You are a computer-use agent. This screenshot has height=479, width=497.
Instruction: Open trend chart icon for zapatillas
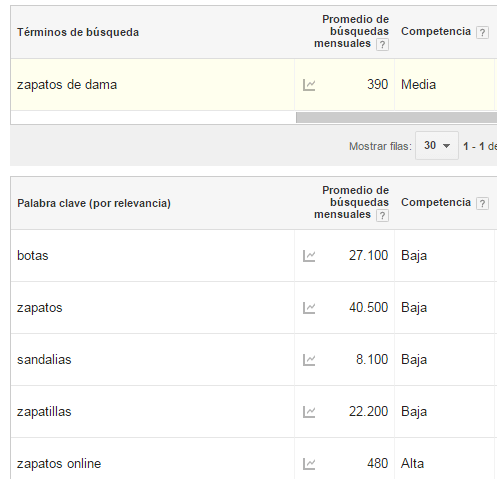[309, 412]
